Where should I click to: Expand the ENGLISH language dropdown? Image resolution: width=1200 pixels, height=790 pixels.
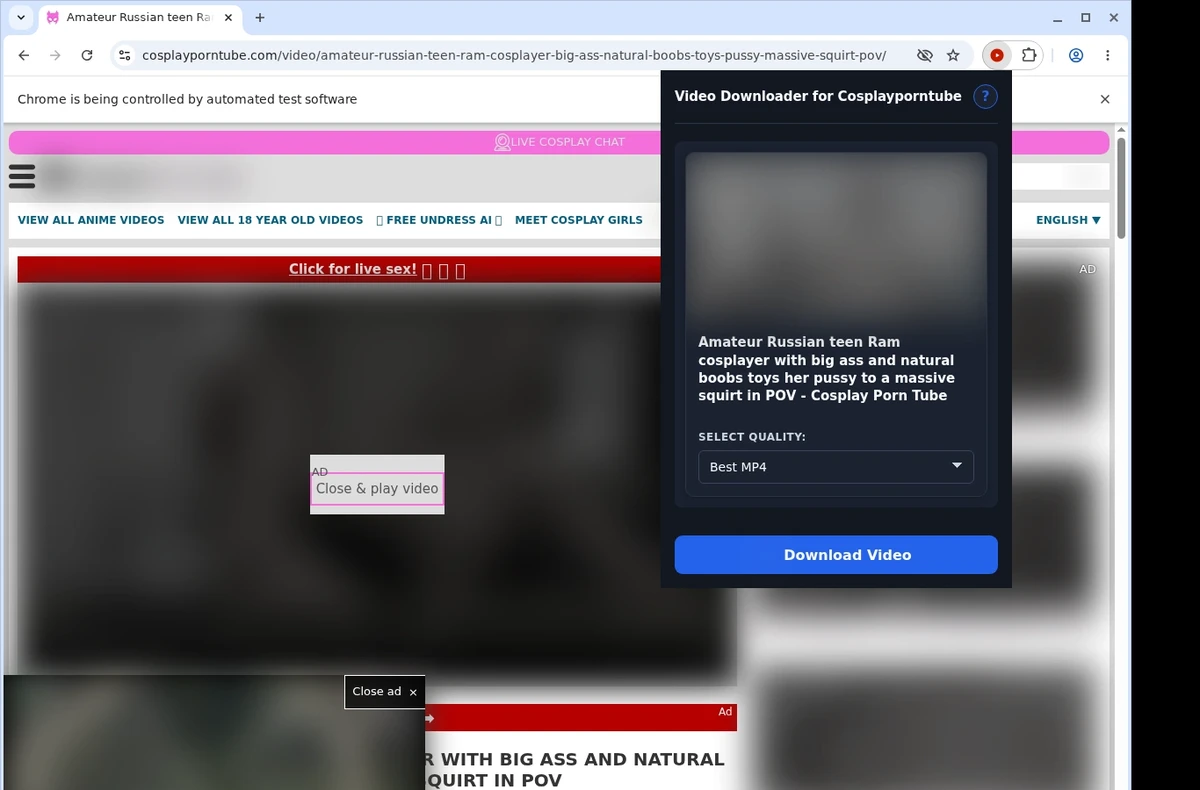(x=1068, y=220)
